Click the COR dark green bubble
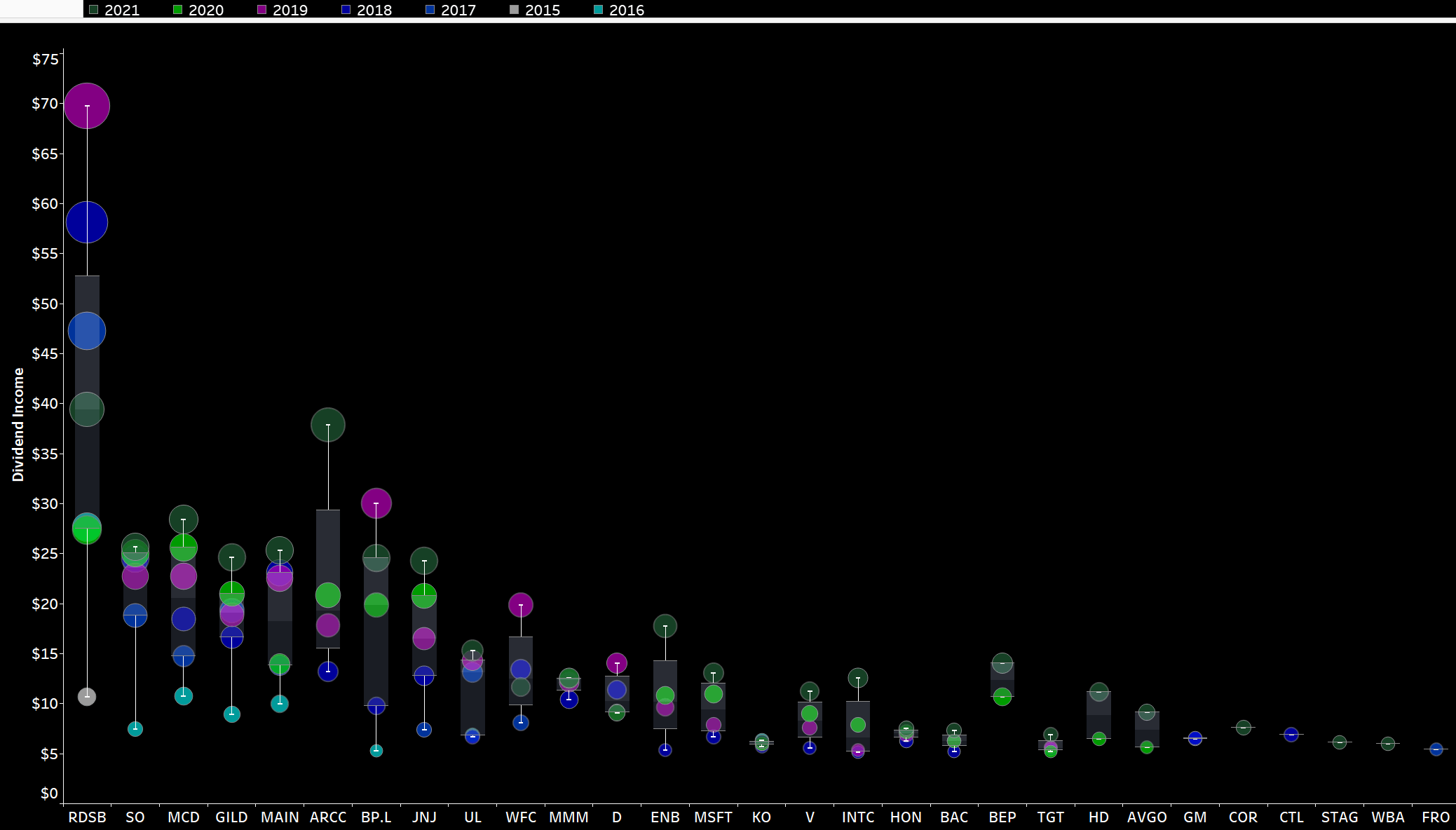Screen dimensions: 1456x830 (1243, 728)
